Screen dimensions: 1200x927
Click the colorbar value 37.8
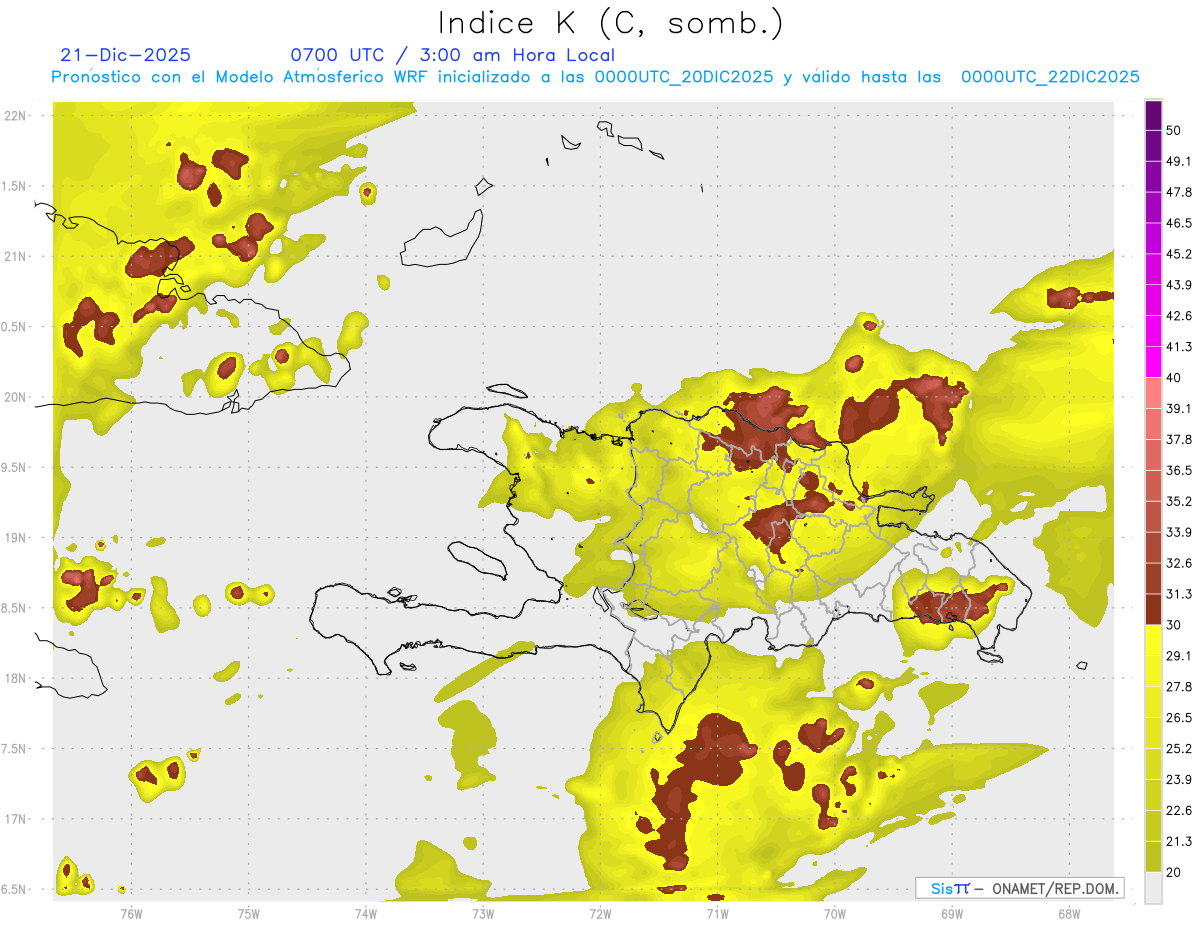tap(1178, 440)
